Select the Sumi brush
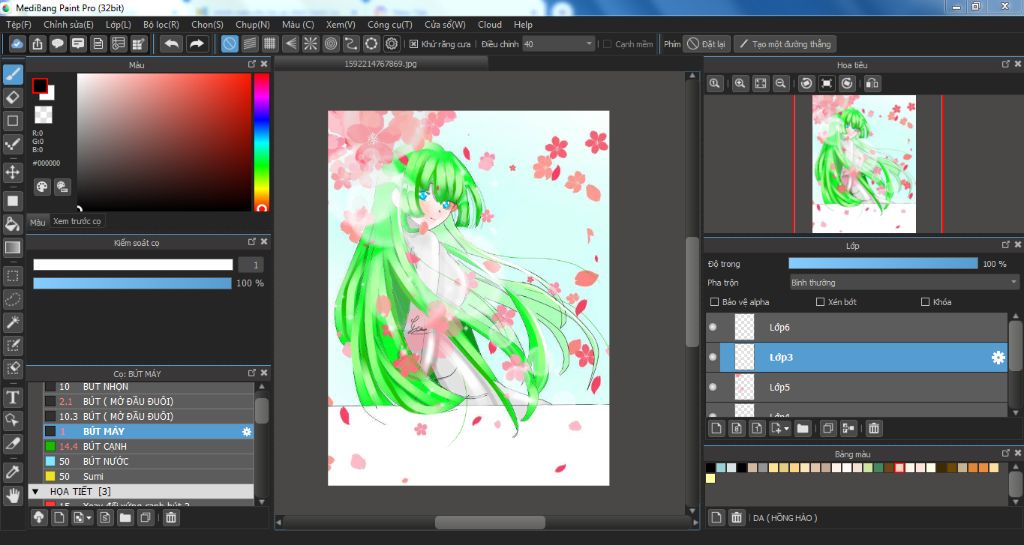Image resolution: width=1024 pixels, height=545 pixels. pyautogui.click(x=148, y=476)
